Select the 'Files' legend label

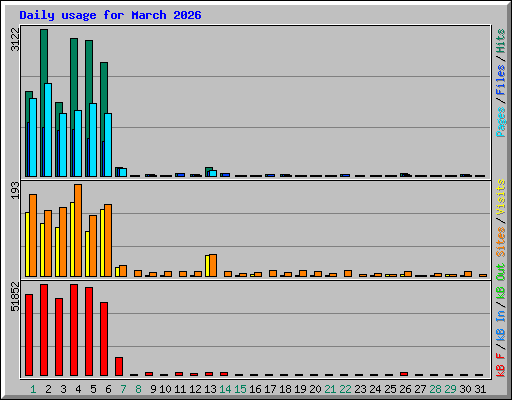500,79
